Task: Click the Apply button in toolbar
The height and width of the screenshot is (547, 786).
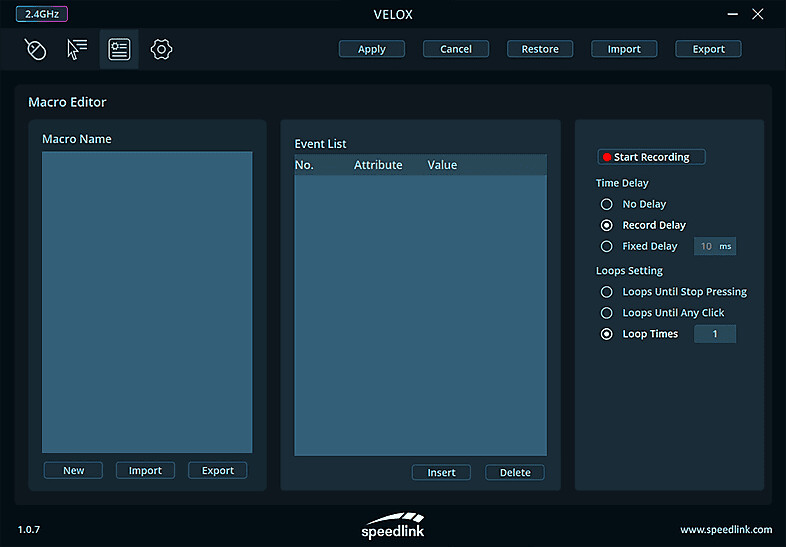Action: coord(372,49)
